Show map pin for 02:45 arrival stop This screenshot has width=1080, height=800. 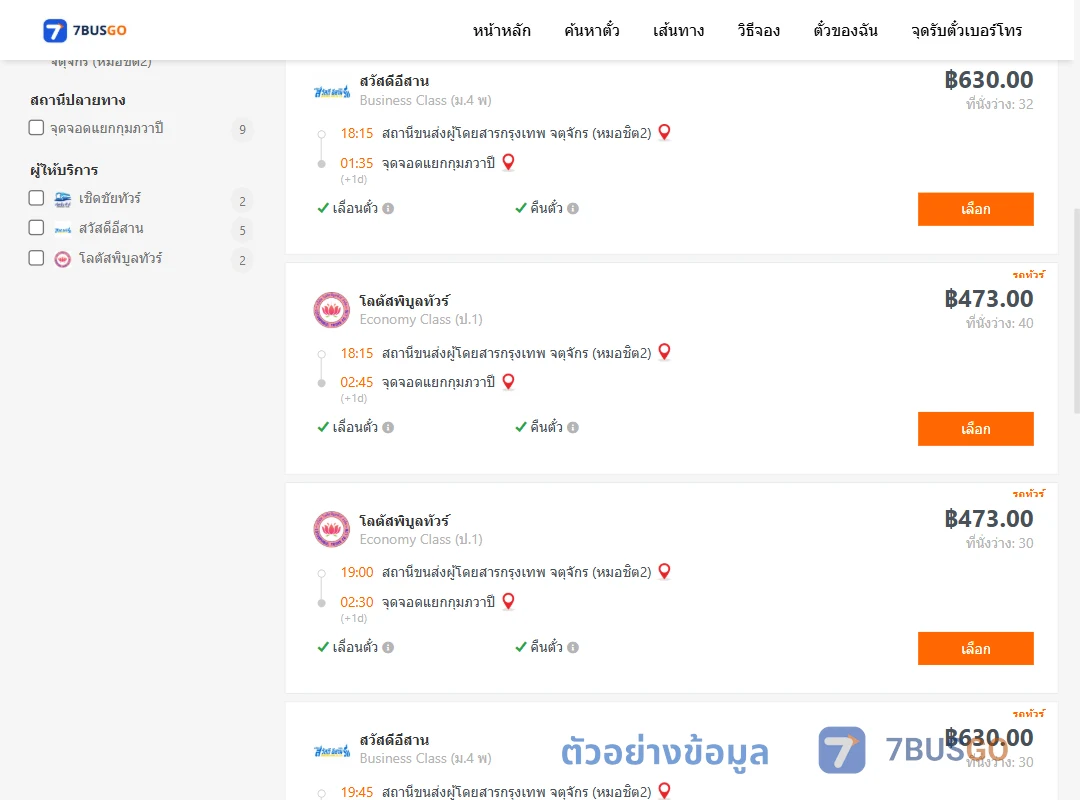(x=508, y=381)
